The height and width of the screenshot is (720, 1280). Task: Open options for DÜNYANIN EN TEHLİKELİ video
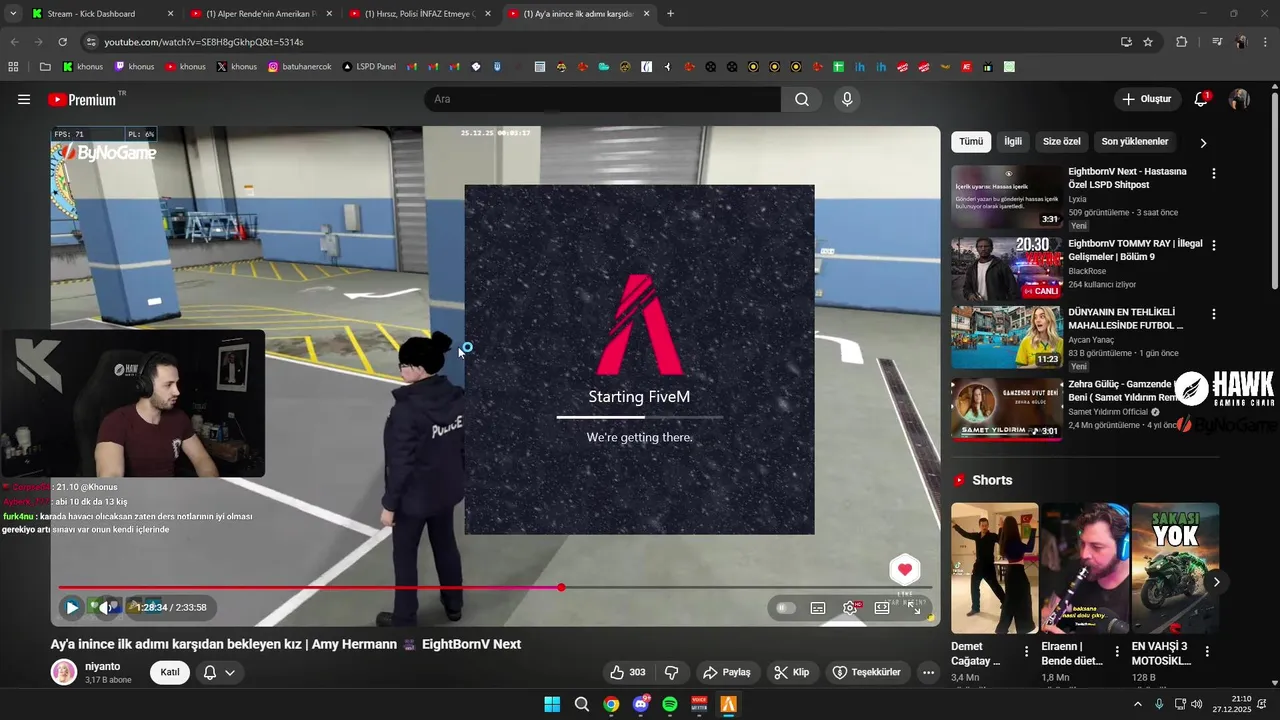pos(1214,314)
